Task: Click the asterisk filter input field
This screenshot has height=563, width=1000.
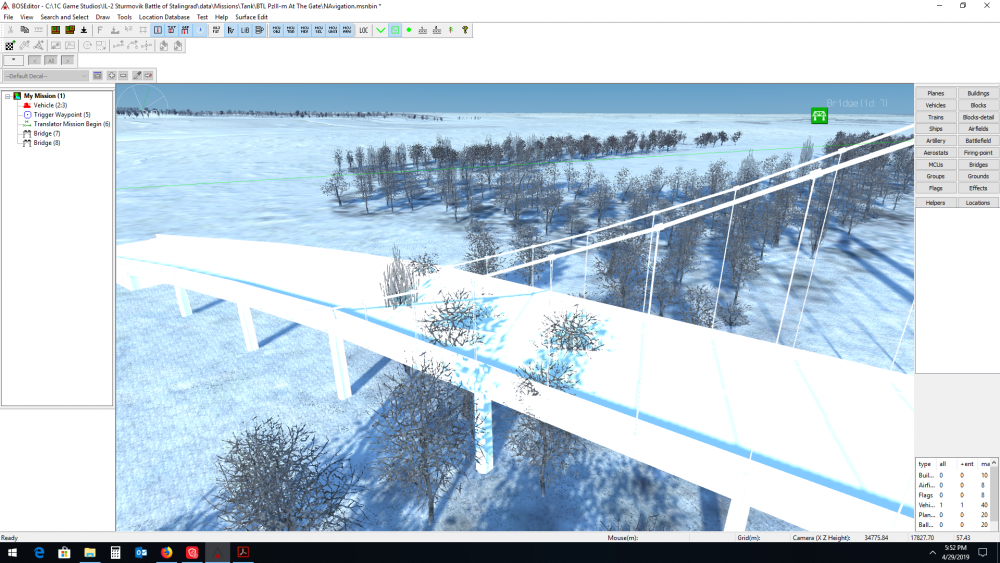Action: pos(13,61)
